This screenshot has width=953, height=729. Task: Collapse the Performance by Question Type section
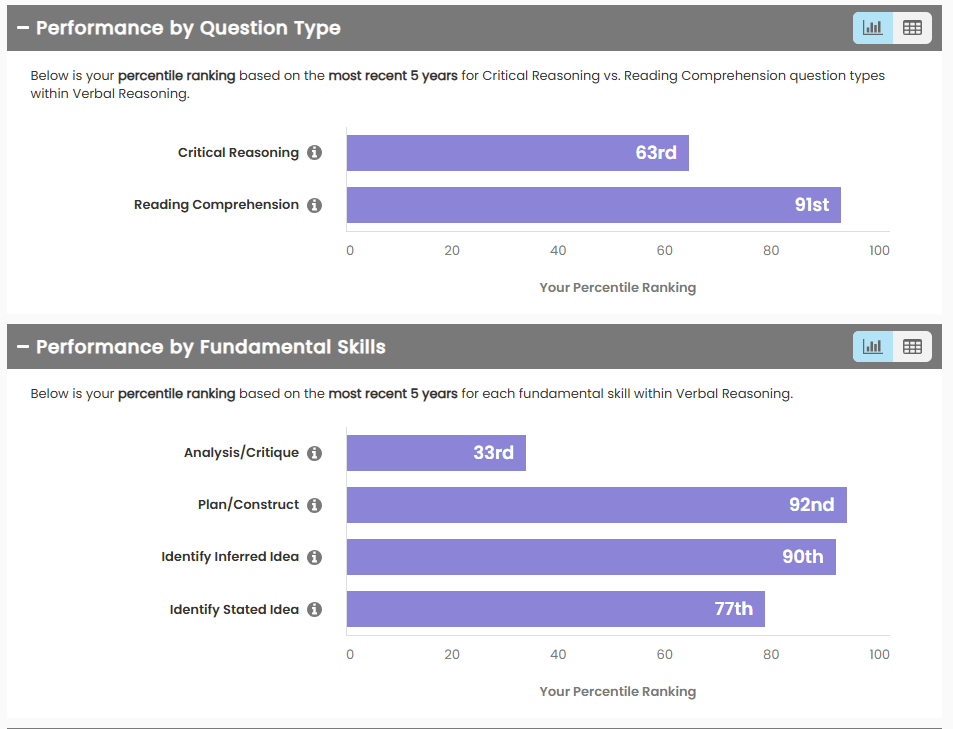23,28
